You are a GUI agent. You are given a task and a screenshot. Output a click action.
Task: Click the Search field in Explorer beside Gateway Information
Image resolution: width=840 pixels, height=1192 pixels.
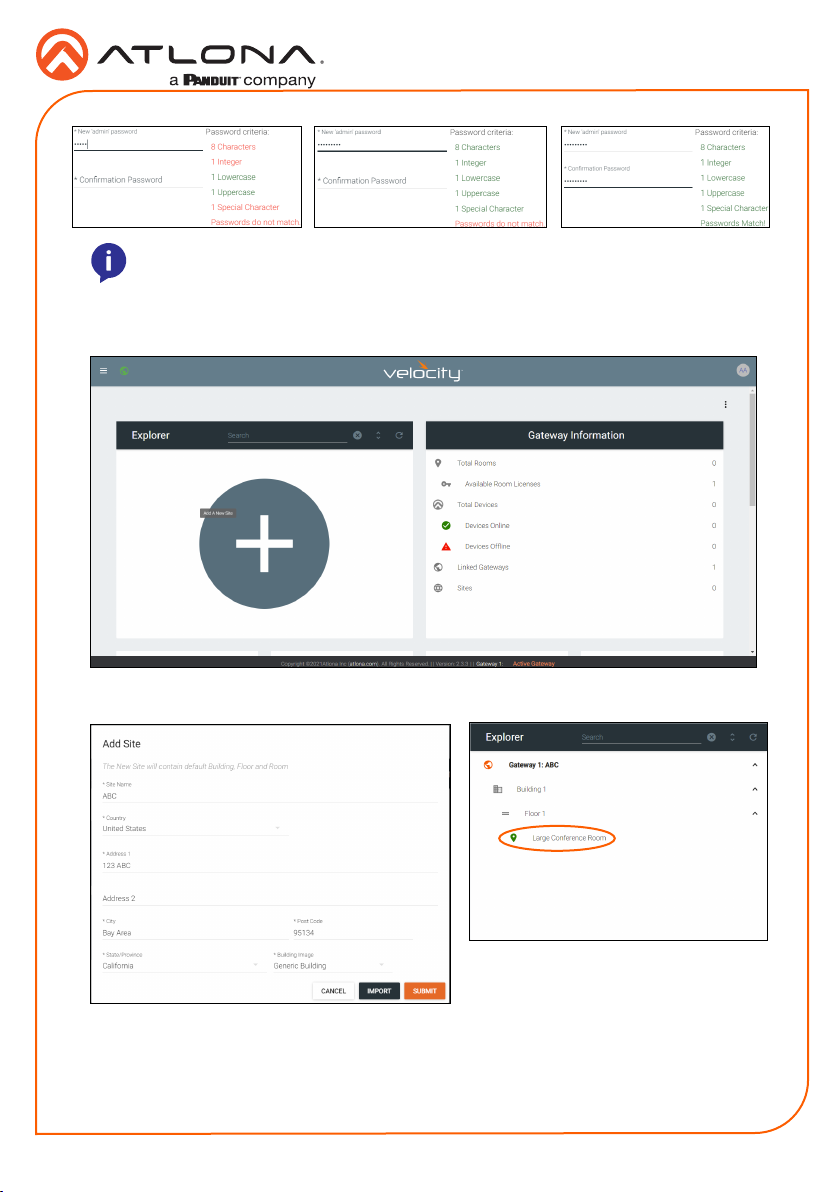click(x=287, y=436)
